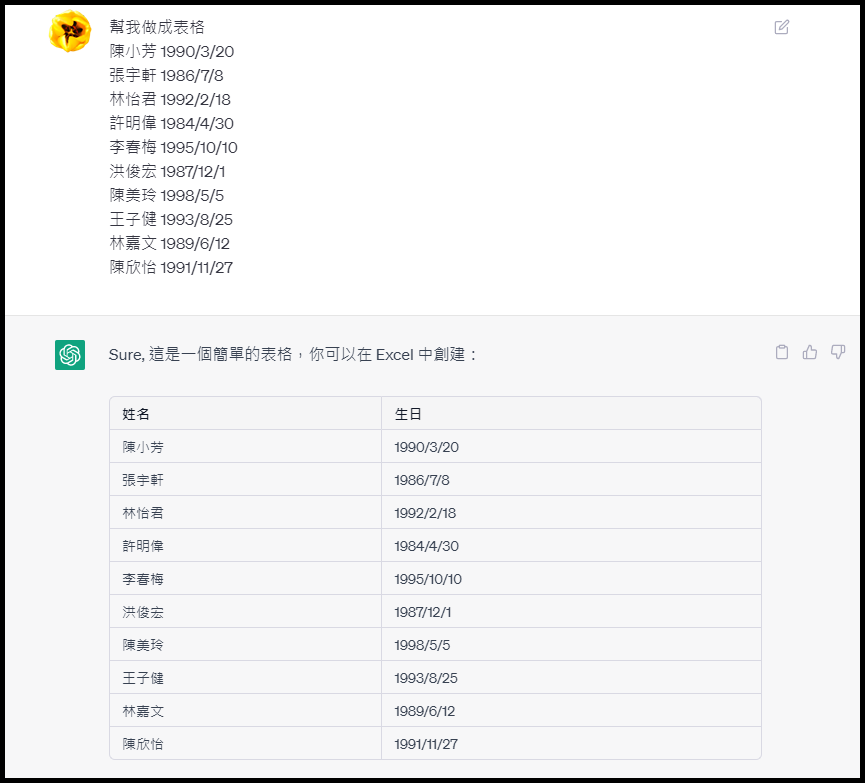Click table cell 張宇軒
Image resolution: width=865 pixels, height=783 pixels.
pos(245,480)
